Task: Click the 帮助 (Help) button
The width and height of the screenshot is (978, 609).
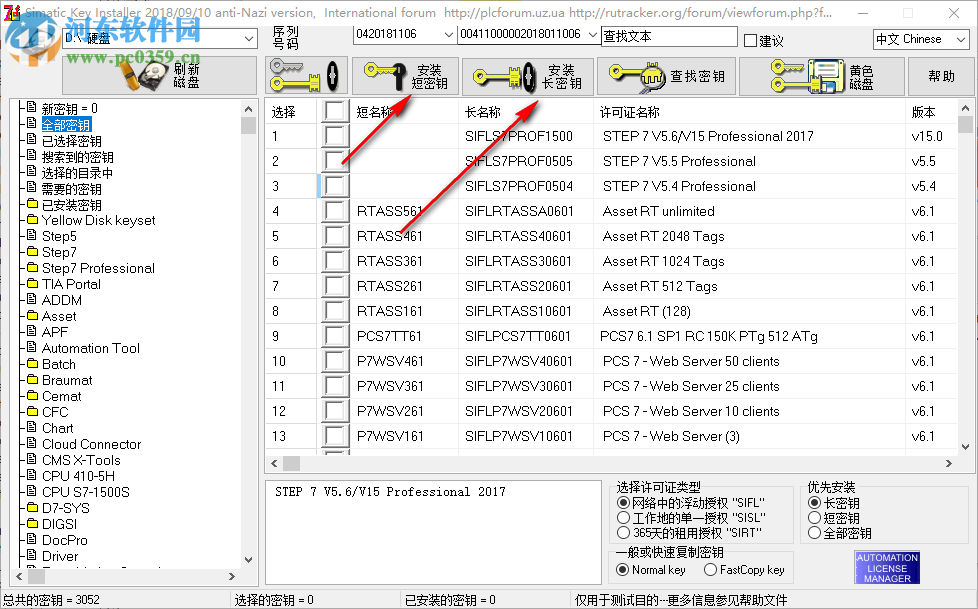Action: coord(940,74)
